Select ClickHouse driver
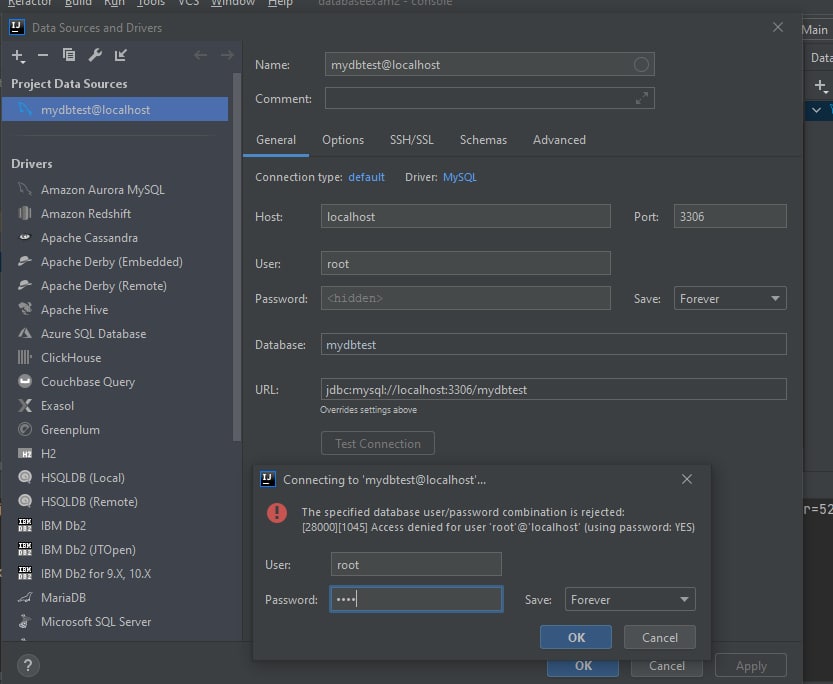The width and height of the screenshot is (833, 684). click(71, 357)
